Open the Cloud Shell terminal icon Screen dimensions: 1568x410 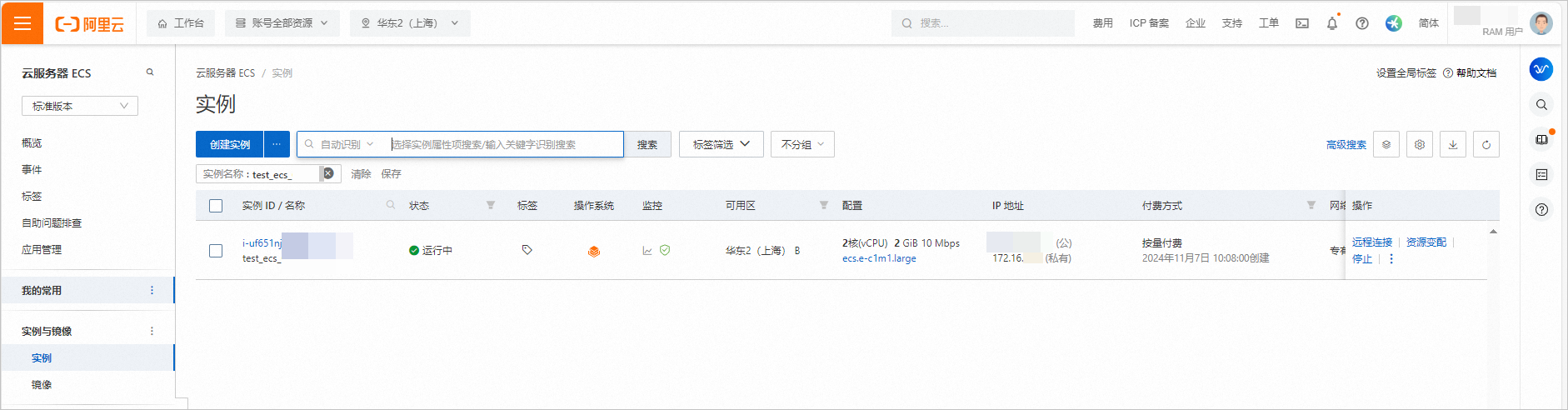pyautogui.click(x=1302, y=23)
